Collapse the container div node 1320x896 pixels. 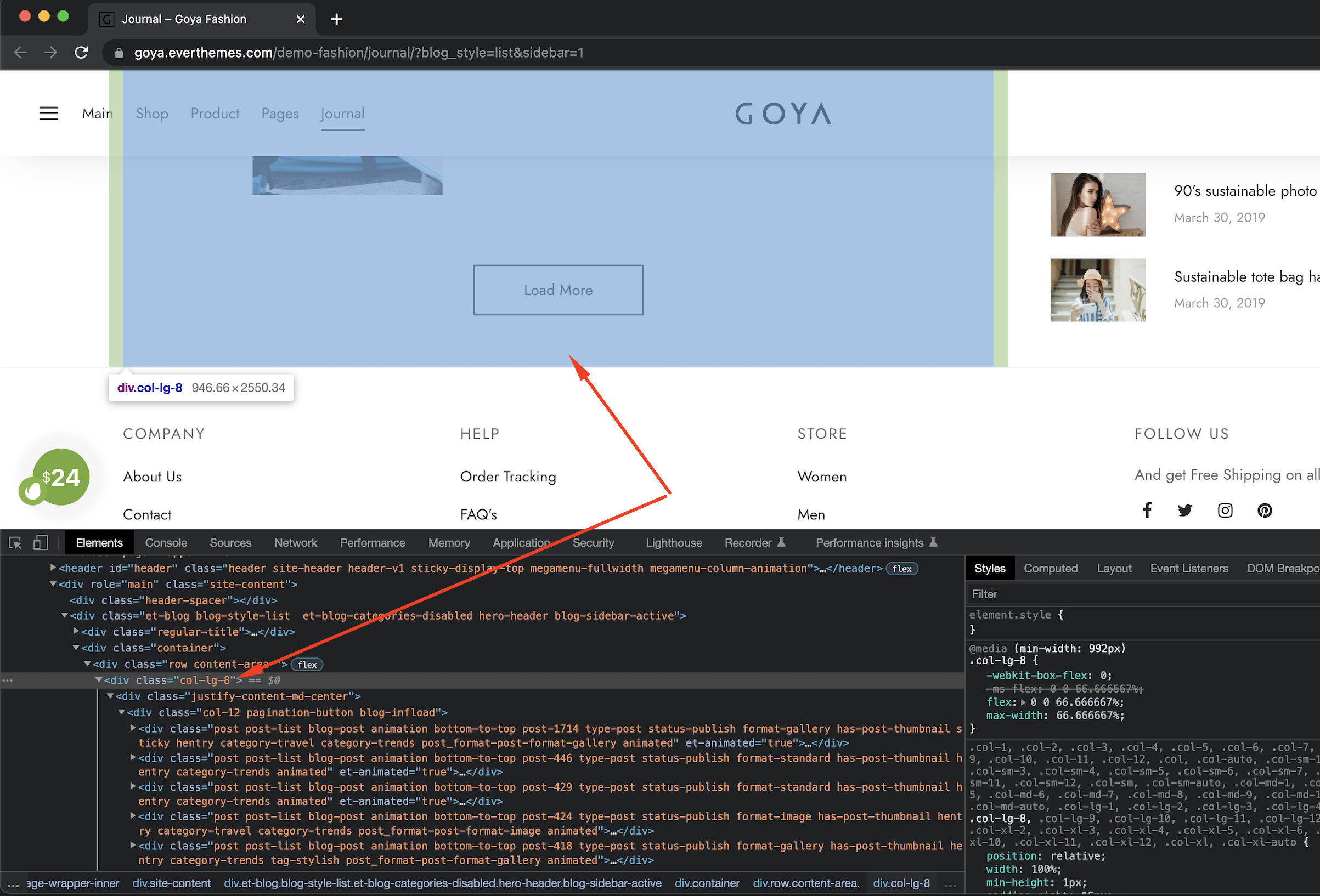click(76, 647)
